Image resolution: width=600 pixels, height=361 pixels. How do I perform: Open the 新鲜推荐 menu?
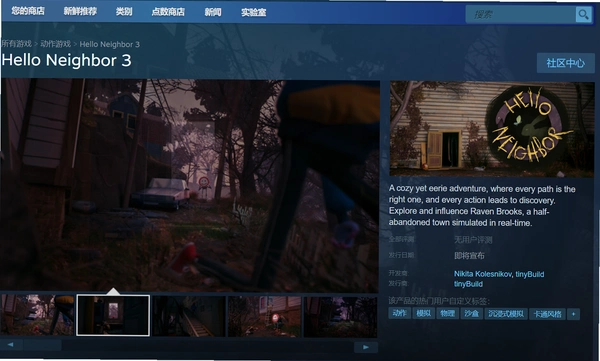80,11
